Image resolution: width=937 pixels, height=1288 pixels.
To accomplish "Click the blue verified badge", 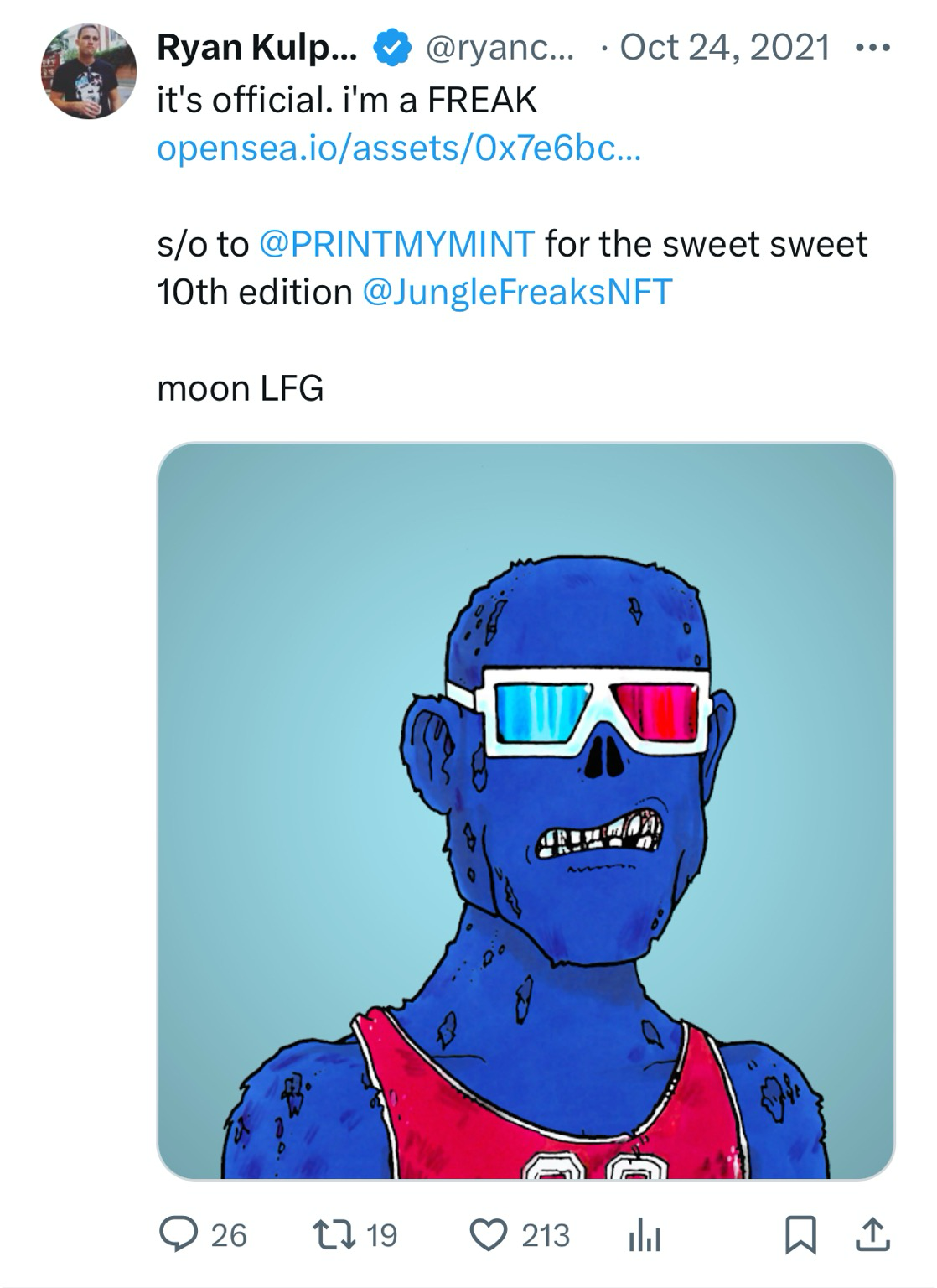I will (391, 48).
